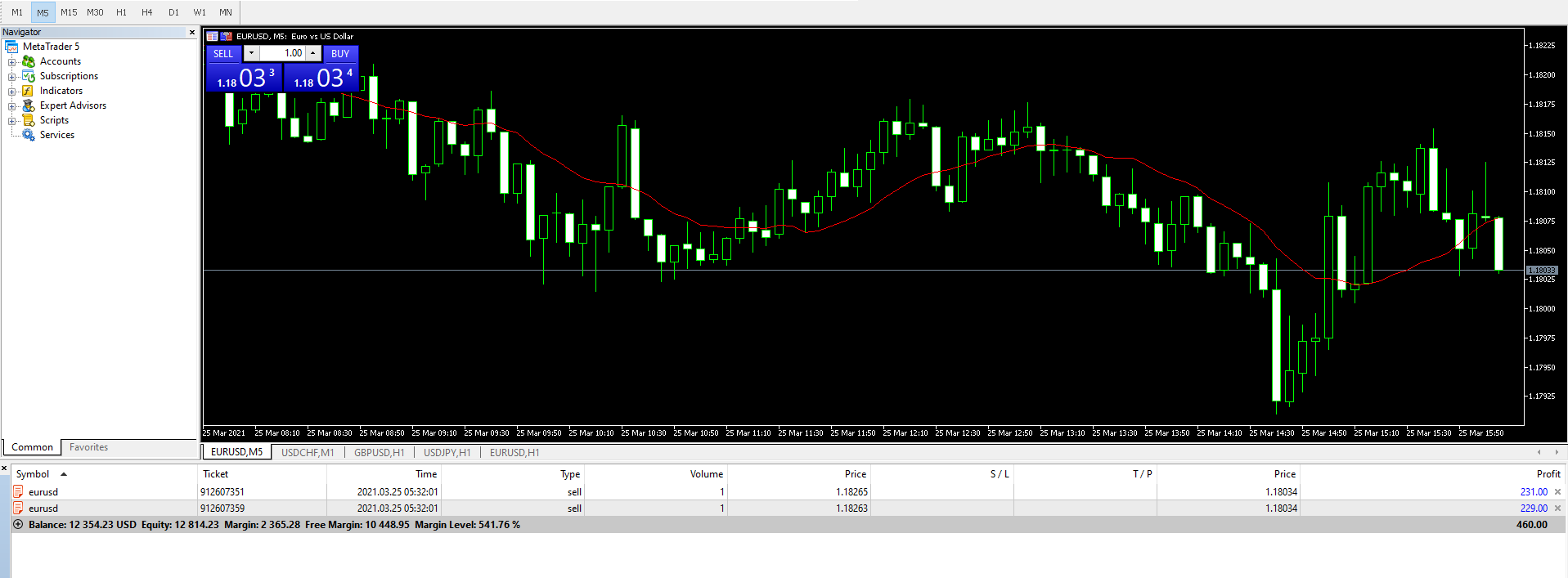Expand the Accounts tree node
This screenshot has height=578, width=1568.
pyautogui.click(x=12, y=62)
